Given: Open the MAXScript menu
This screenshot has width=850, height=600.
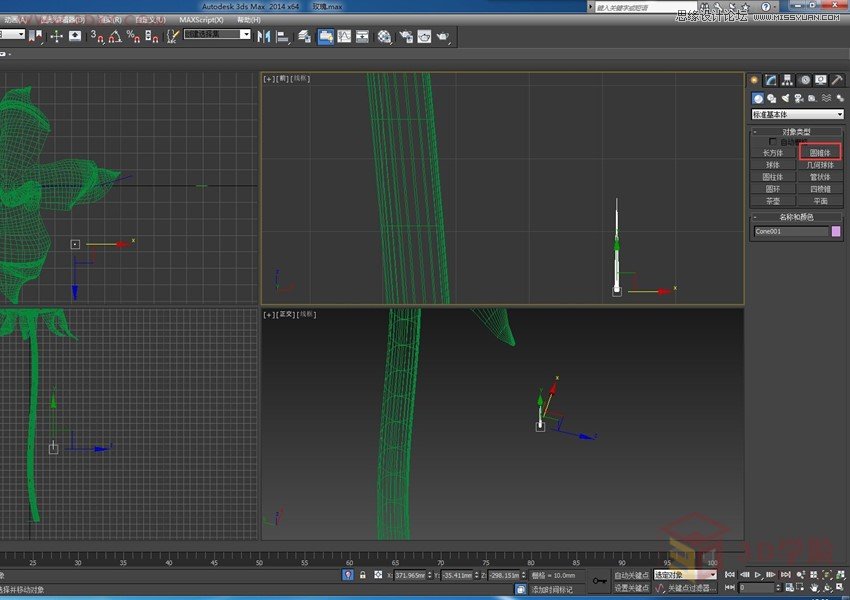Looking at the screenshot, I should [201, 19].
